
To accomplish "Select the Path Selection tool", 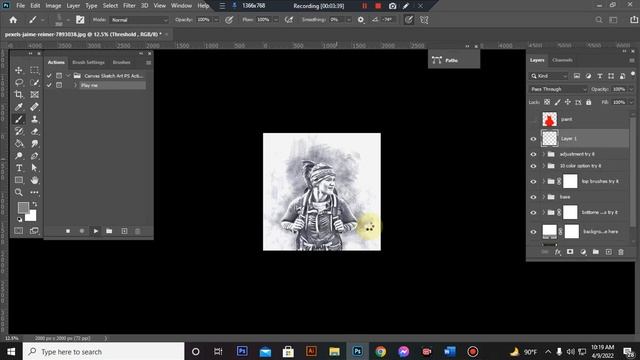I will [x=34, y=168].
